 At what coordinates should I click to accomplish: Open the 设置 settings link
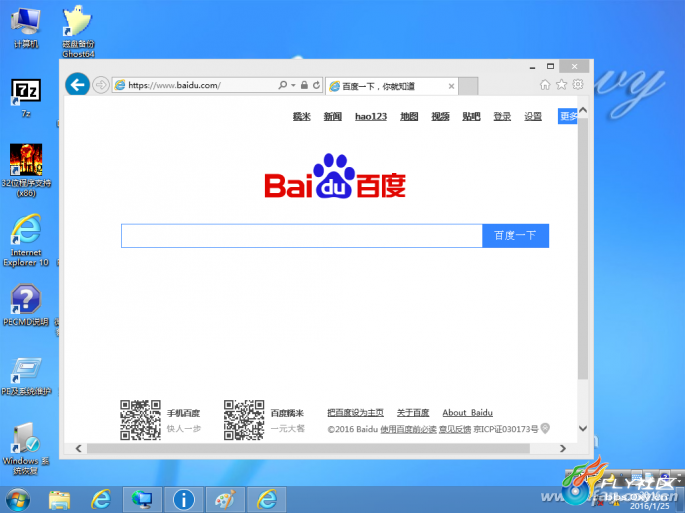pos(533,117)
